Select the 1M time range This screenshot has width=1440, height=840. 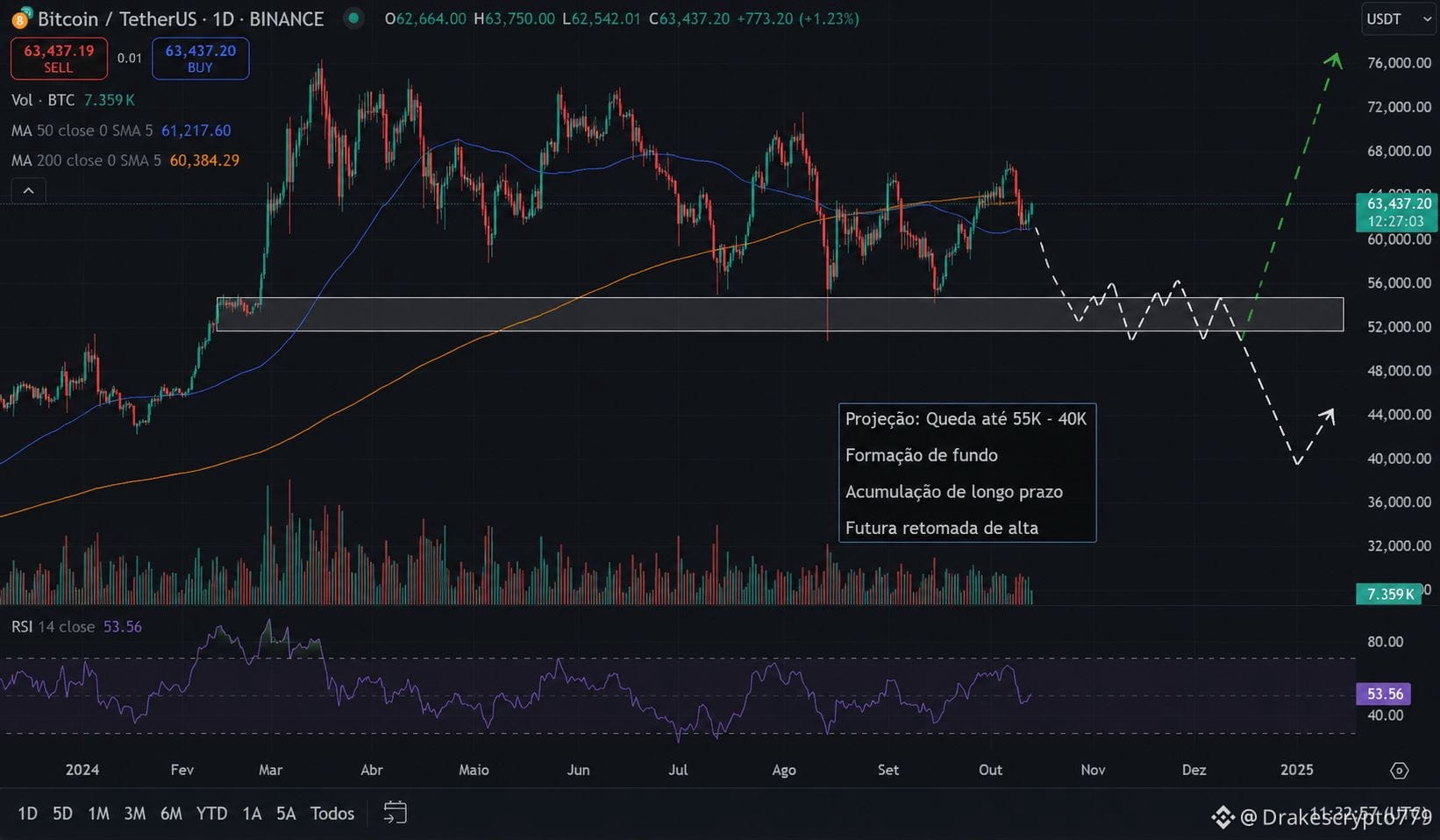point(98,814)
